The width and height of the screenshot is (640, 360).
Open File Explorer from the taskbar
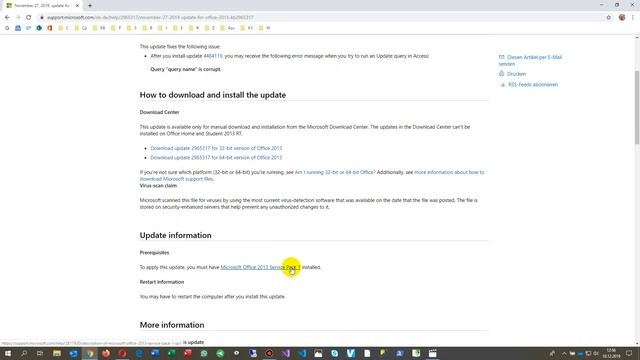pos(57,353)
